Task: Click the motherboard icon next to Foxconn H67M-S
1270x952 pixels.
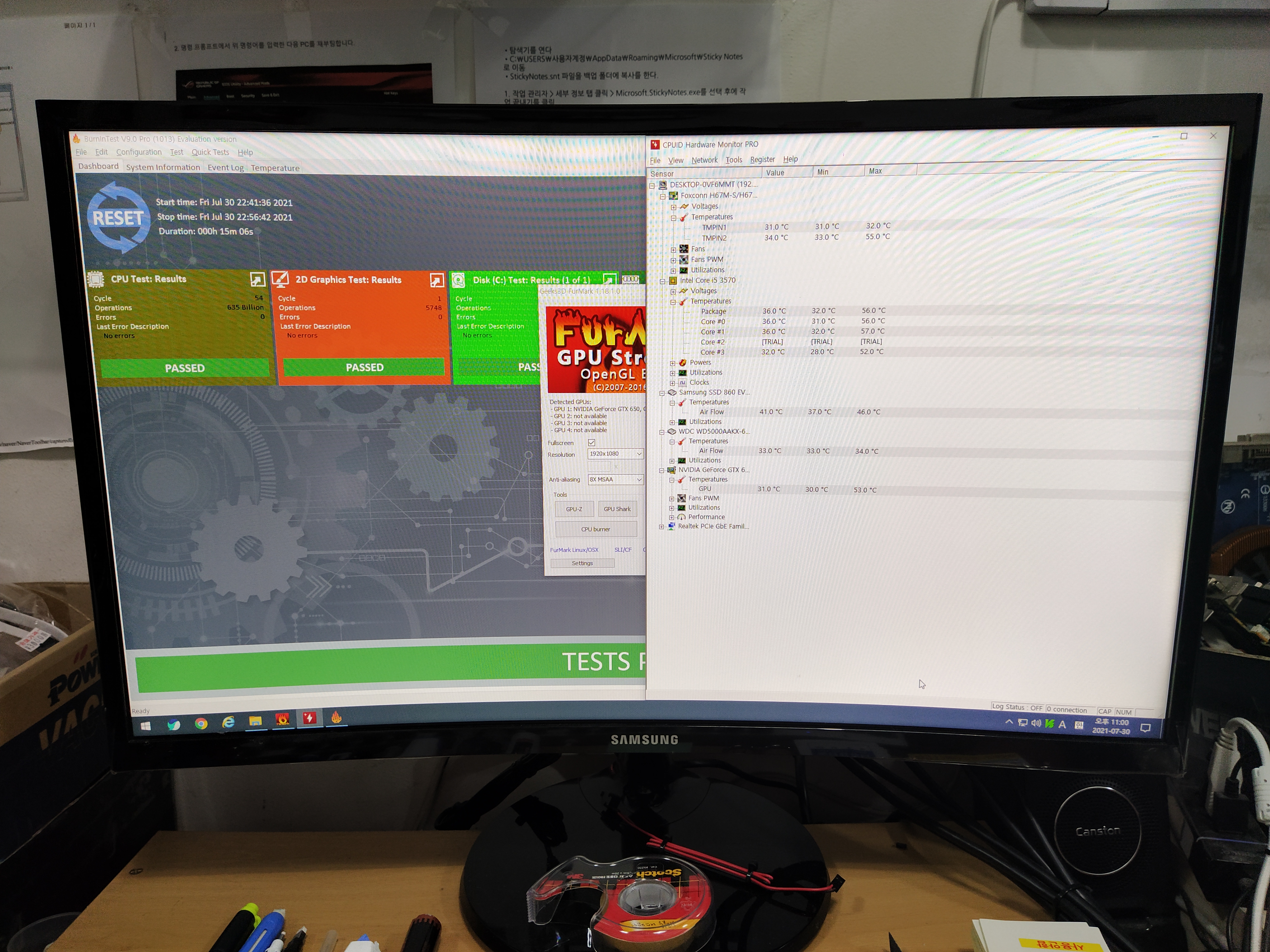Action: click(673, 196)
